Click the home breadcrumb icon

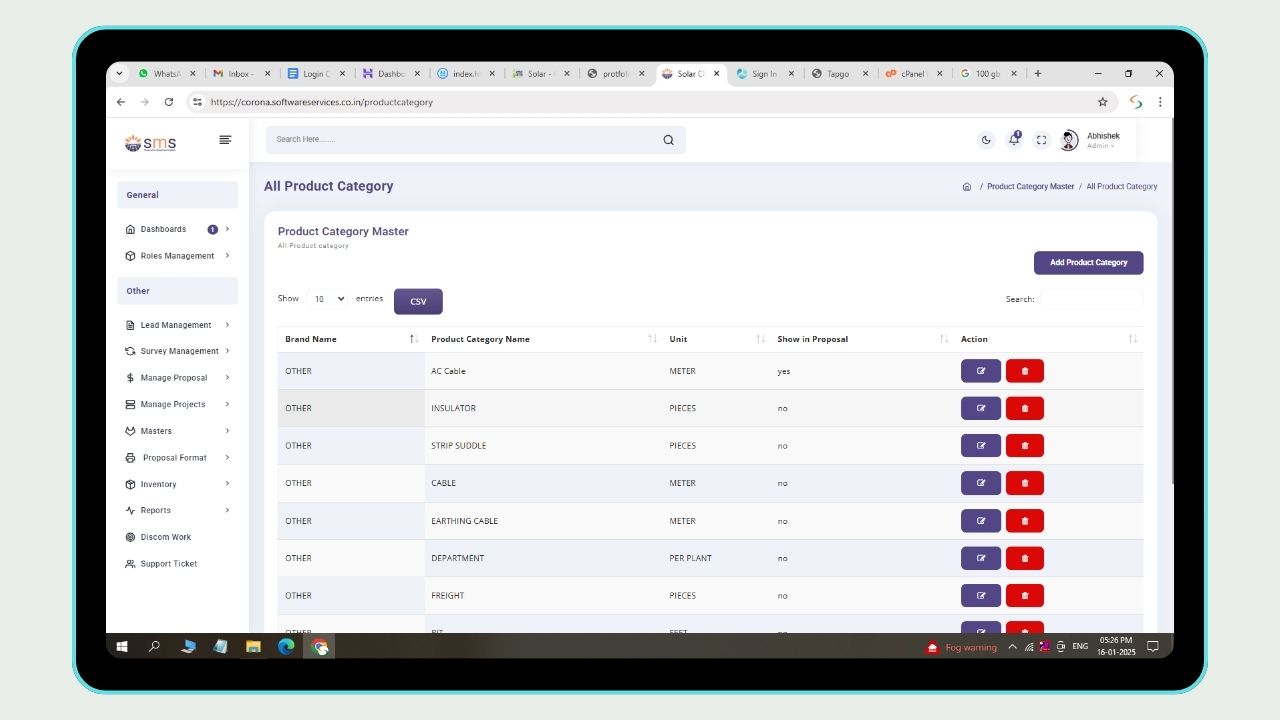click(966, 187)
